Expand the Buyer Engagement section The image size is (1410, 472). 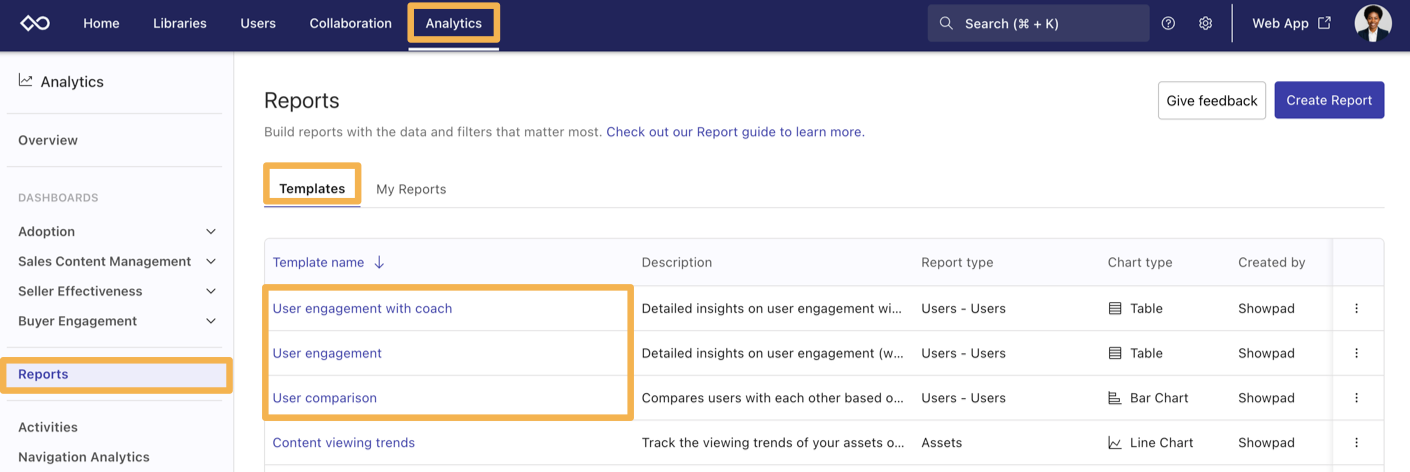pos(210,322)
